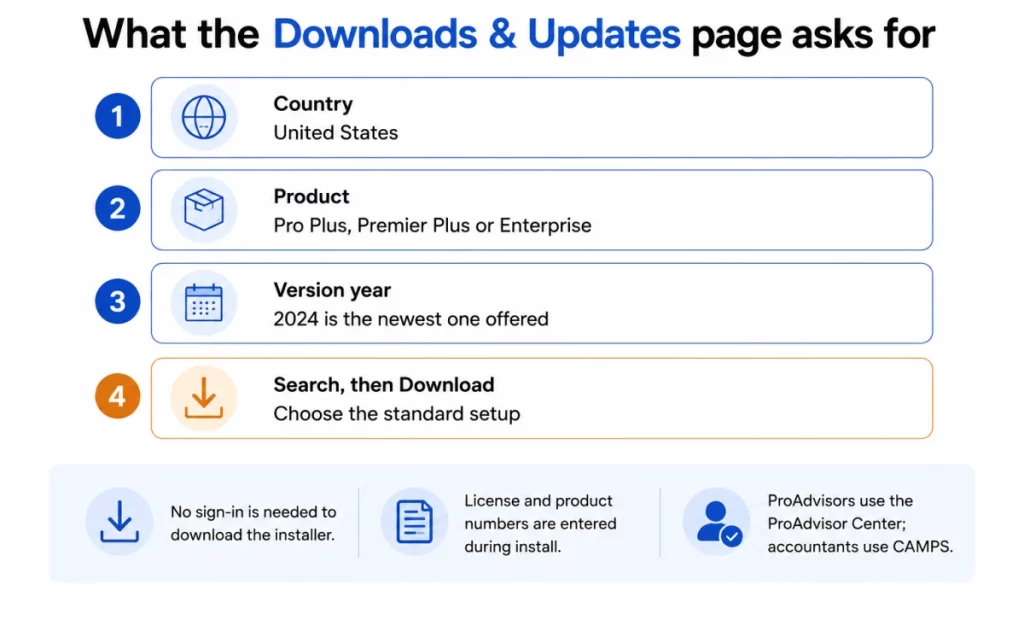This screenshot has width=1024, height=620.
Task: Click the orange download icon in step four
Action: click(204, 398)
